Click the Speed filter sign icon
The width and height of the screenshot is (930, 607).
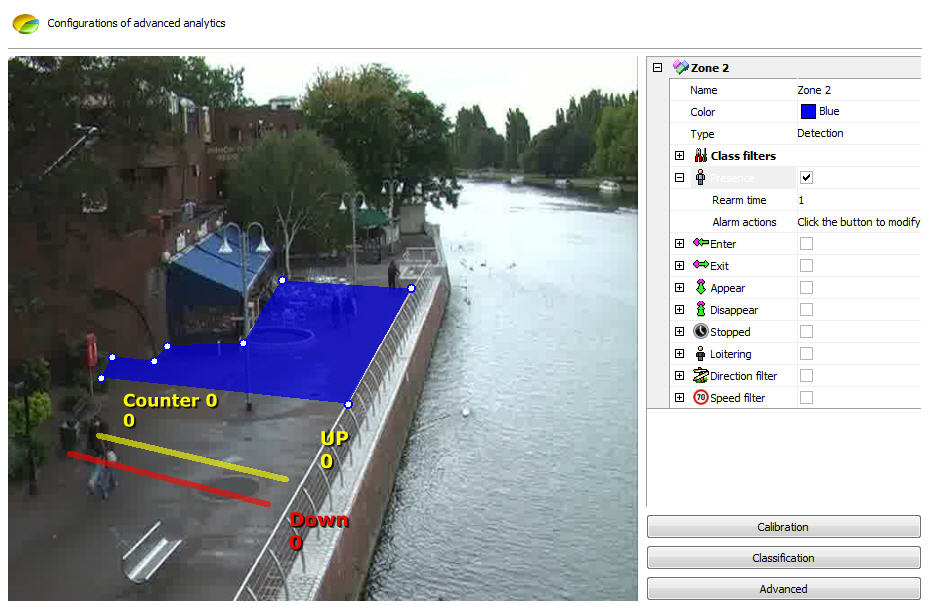tap(700, 398)
